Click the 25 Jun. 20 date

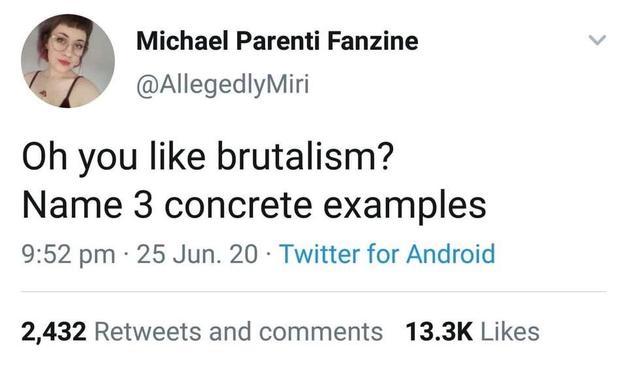click(x=197, y=254)
